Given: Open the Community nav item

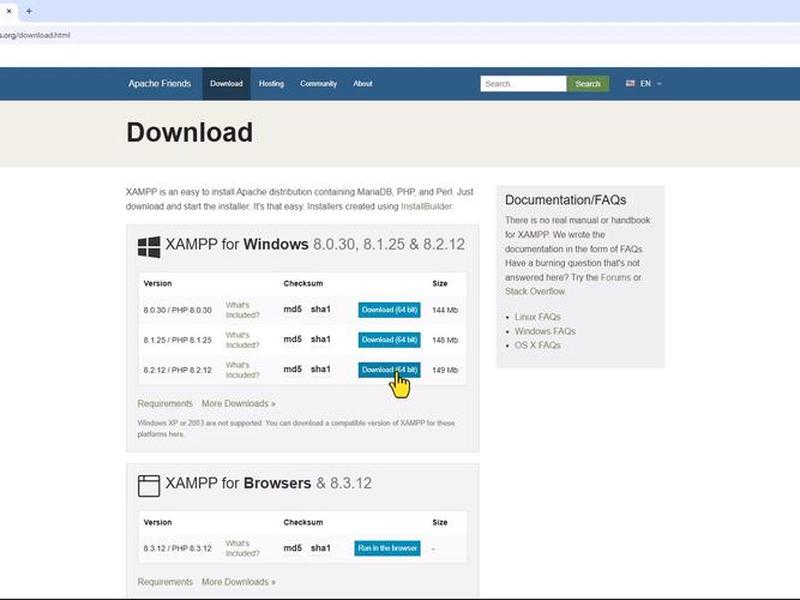Looking at the screenshot, I should pos(318,84).
